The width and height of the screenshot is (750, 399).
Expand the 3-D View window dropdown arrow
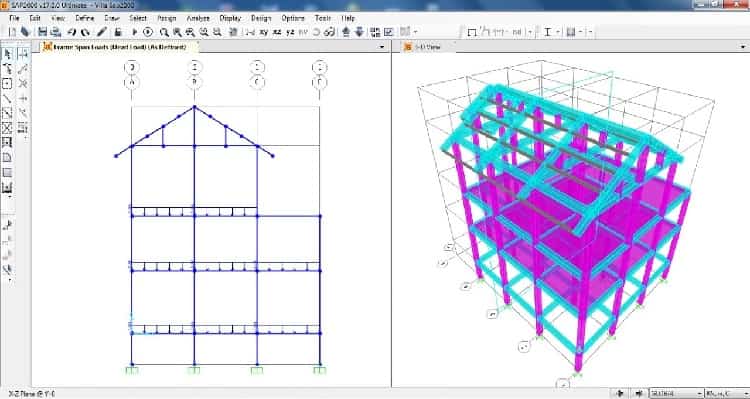point(743,47)
